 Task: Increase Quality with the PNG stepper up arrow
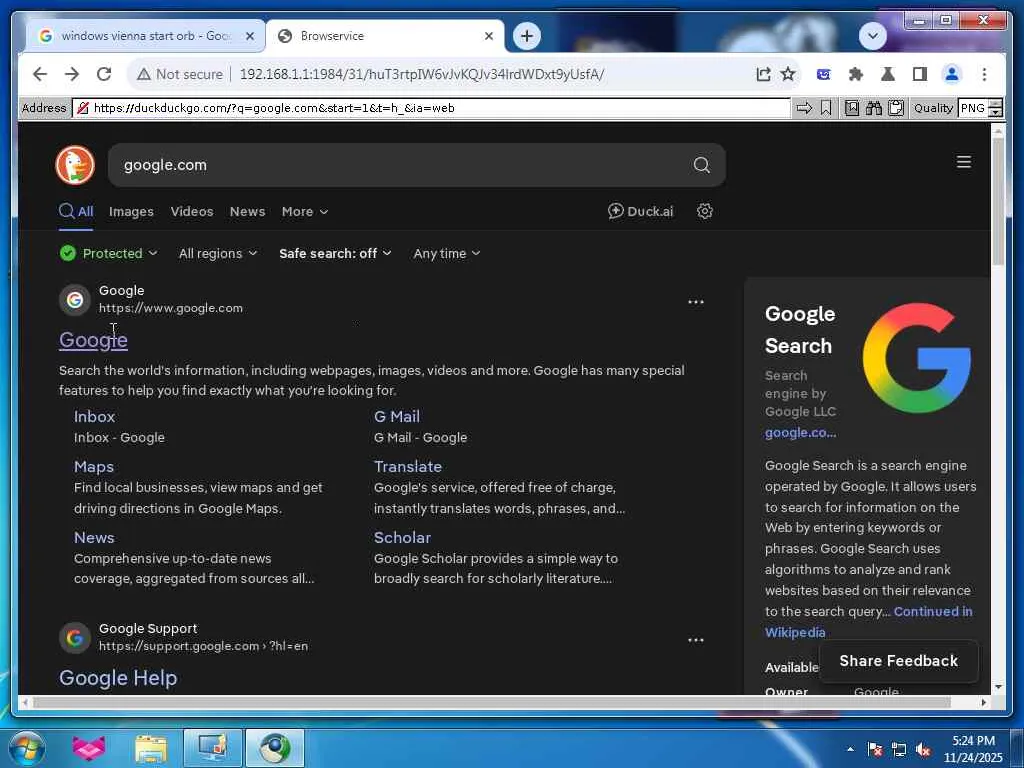click(x=995, y=104)
